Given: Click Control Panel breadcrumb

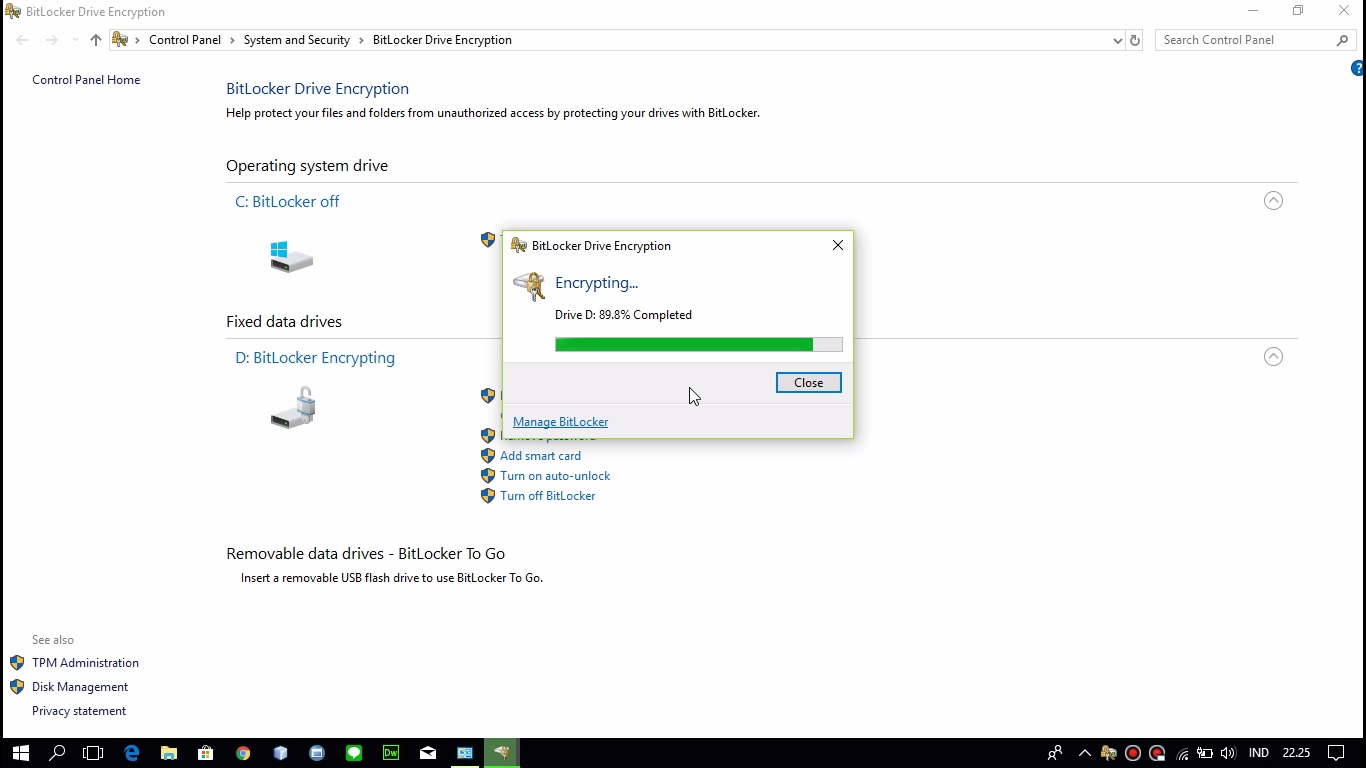Looking at the screenshot, I should pyautogui.click(x=185, y=40).
